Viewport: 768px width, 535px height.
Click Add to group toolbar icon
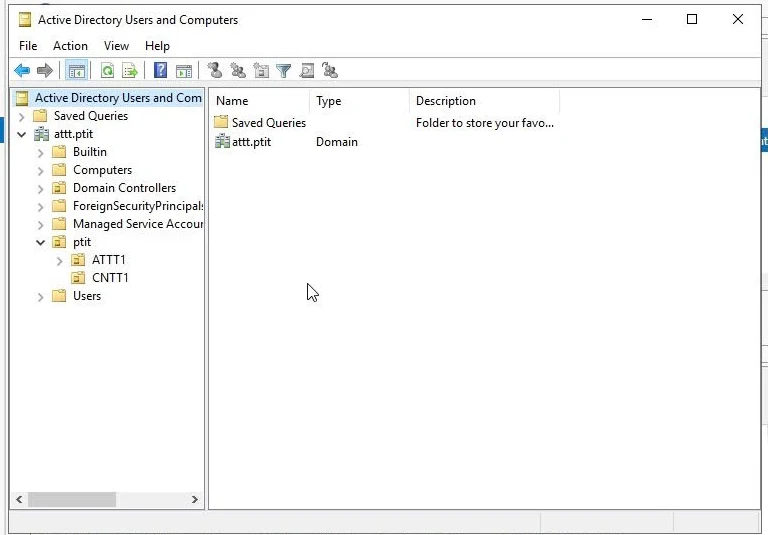330,71
